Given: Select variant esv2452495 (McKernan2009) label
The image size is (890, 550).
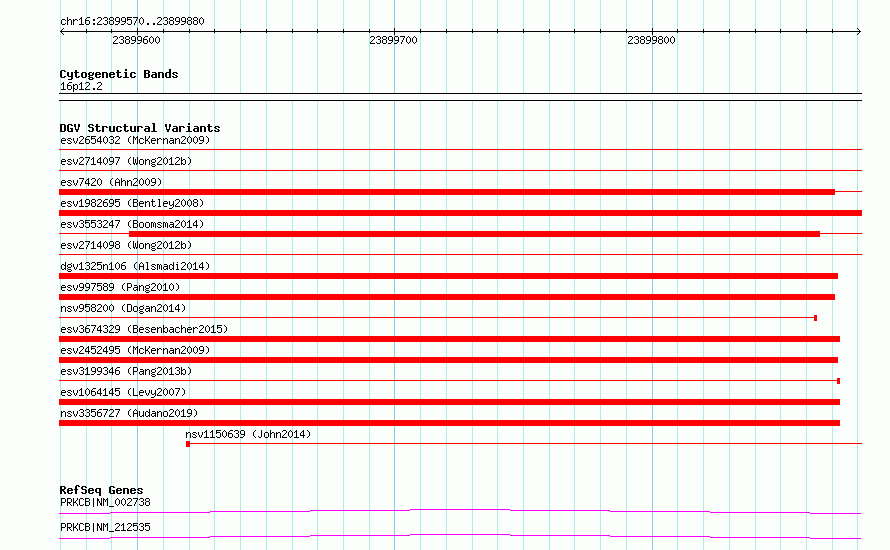Looking at the screenshot, I should click(135, 350).
